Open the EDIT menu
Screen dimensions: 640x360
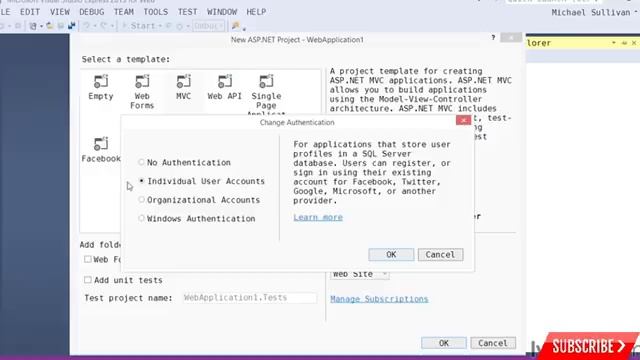click(30, 12)
